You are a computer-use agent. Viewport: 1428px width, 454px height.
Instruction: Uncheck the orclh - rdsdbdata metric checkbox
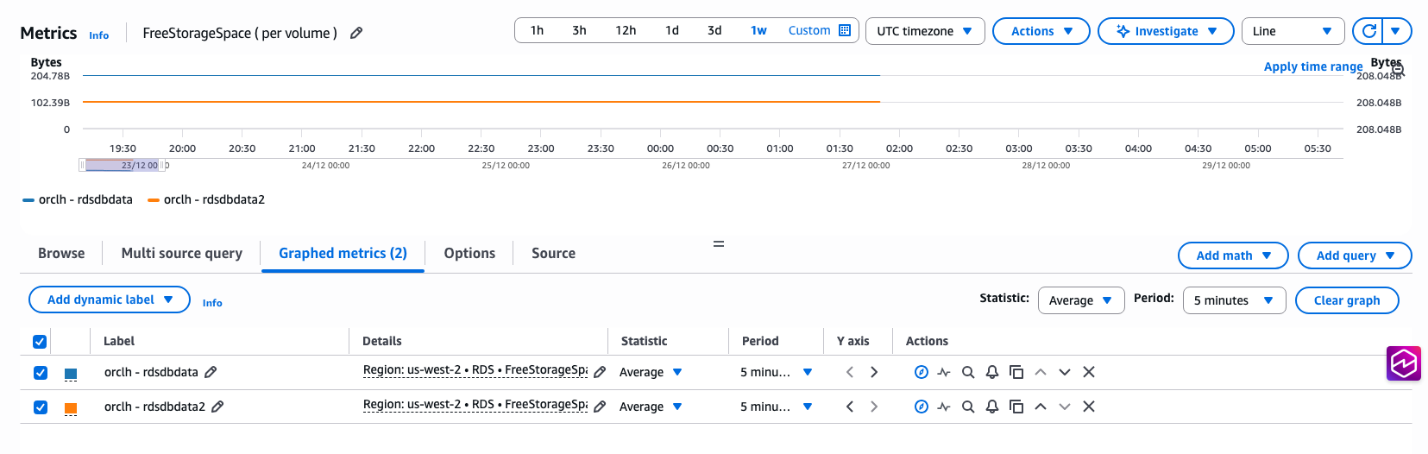(x=40, y=372)
